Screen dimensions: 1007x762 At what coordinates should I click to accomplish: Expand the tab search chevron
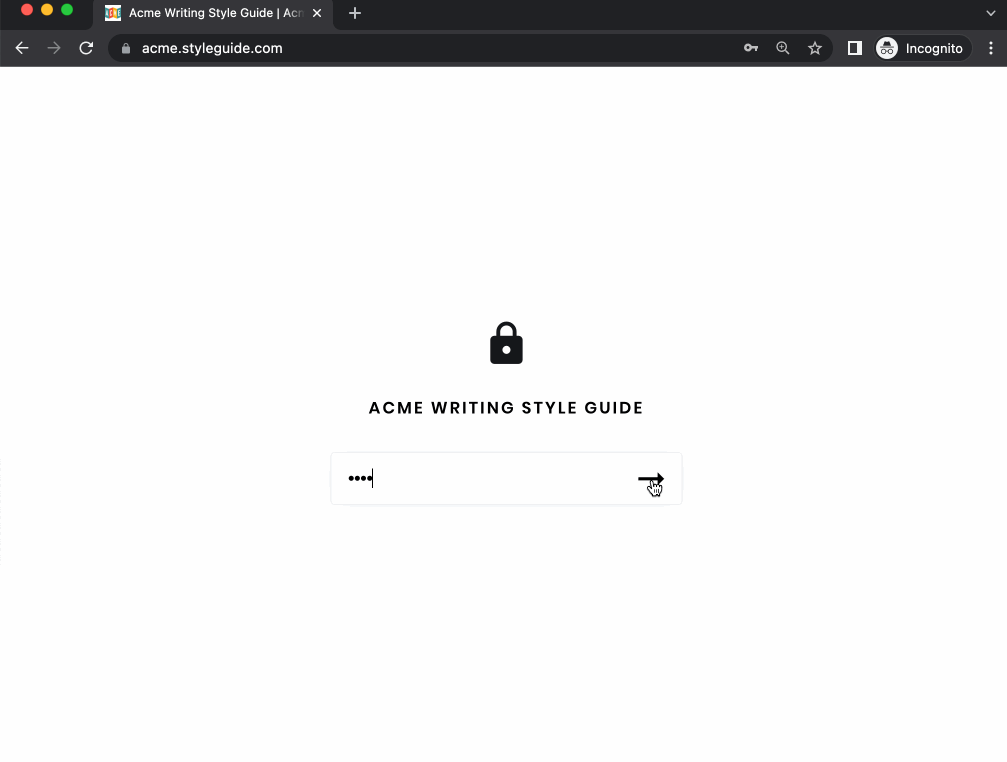coord(991,13)
